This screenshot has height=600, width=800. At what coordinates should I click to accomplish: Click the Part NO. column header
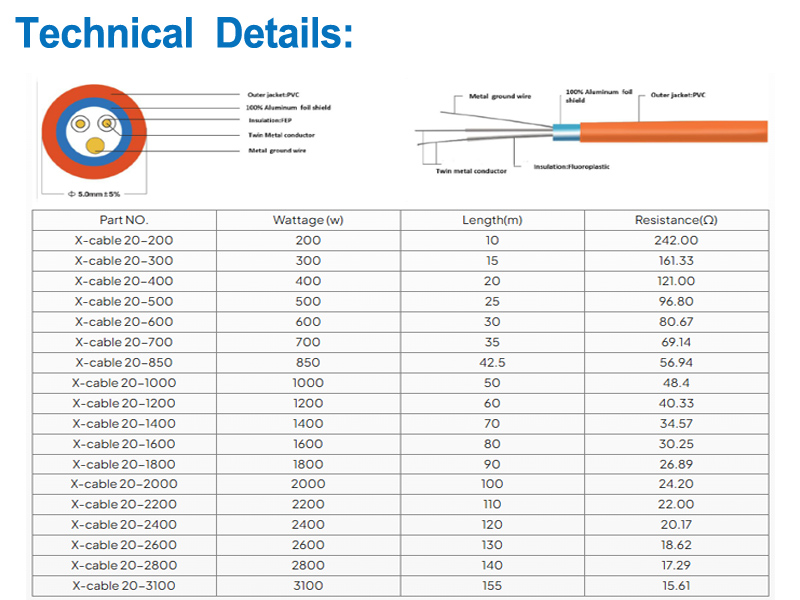[123, 220]
